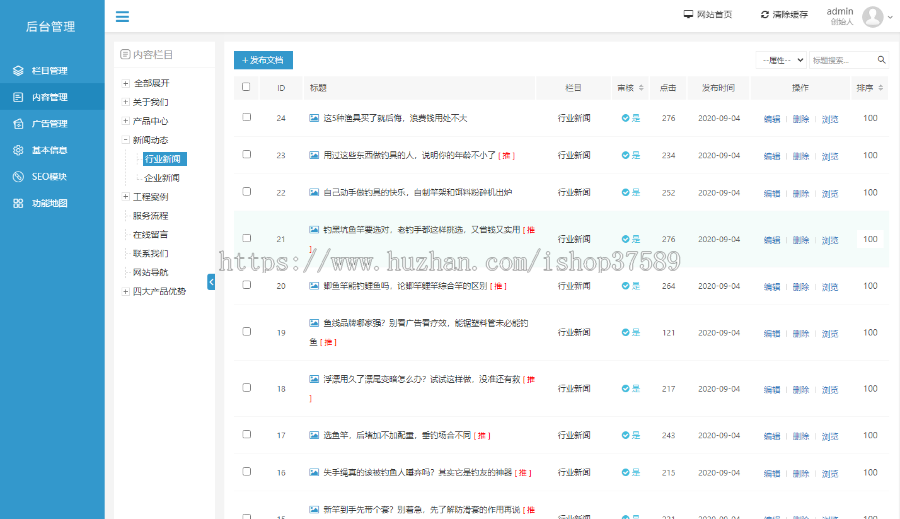The height and width of the screenshot is (519, 900).
Task: Click the search magnifier icon
Action: [882, 60]
